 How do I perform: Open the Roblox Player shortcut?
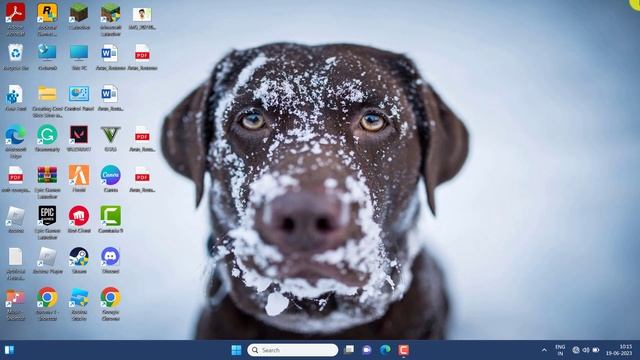47,257
